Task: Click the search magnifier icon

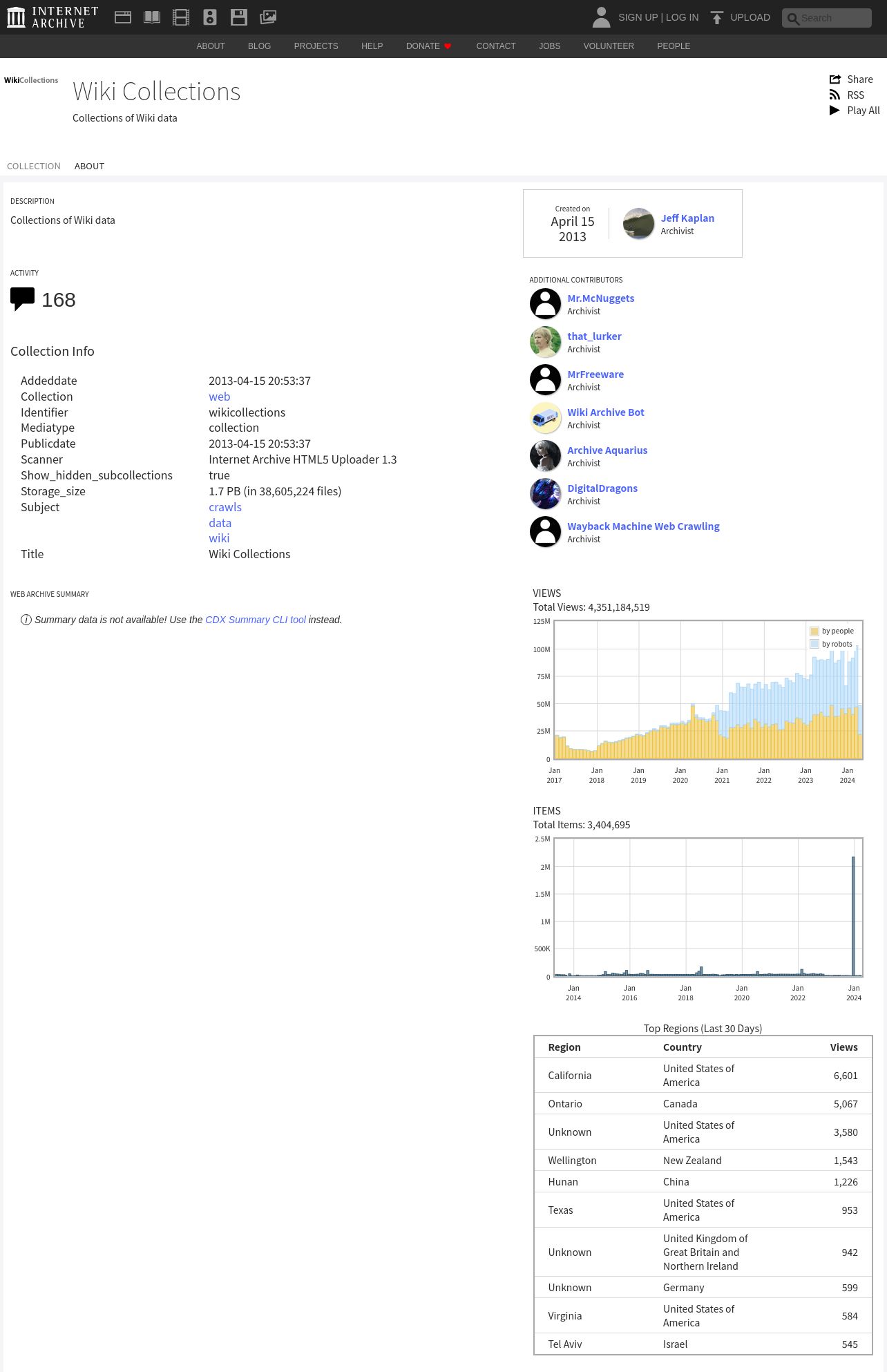Action: pos(793,19)
